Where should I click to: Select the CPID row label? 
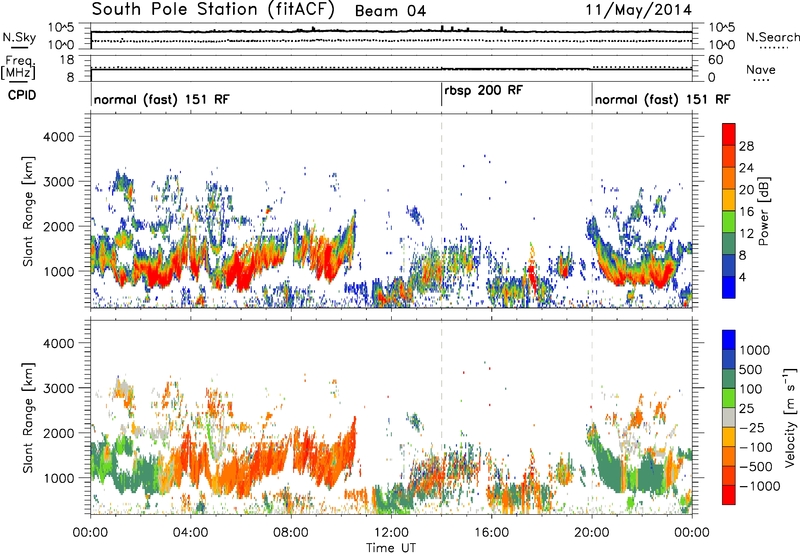(22, 95)
